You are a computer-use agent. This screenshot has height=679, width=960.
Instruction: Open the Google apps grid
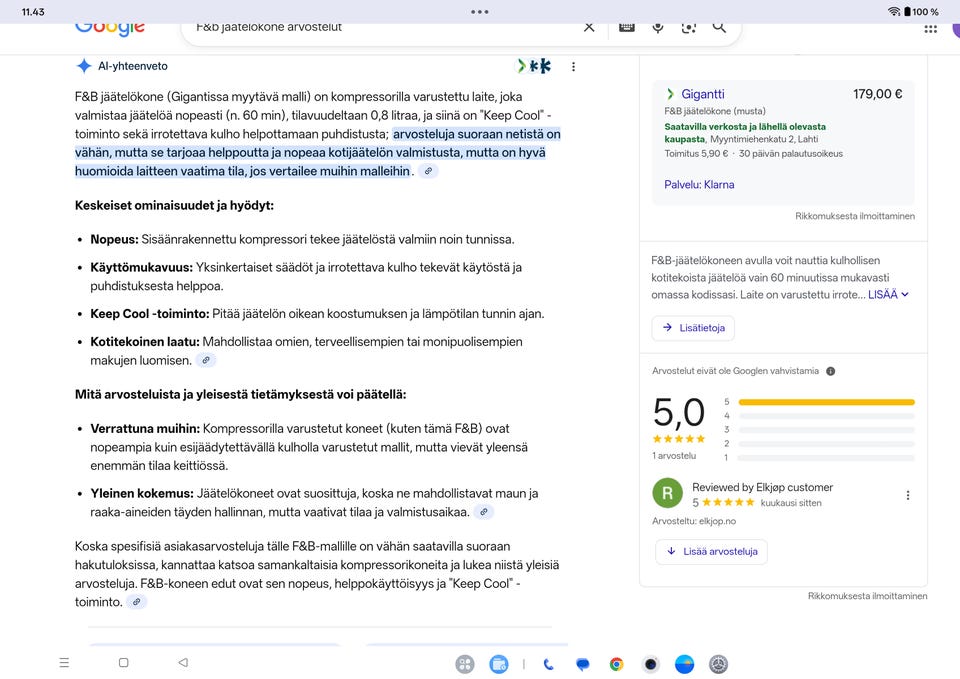coord(931,28)
